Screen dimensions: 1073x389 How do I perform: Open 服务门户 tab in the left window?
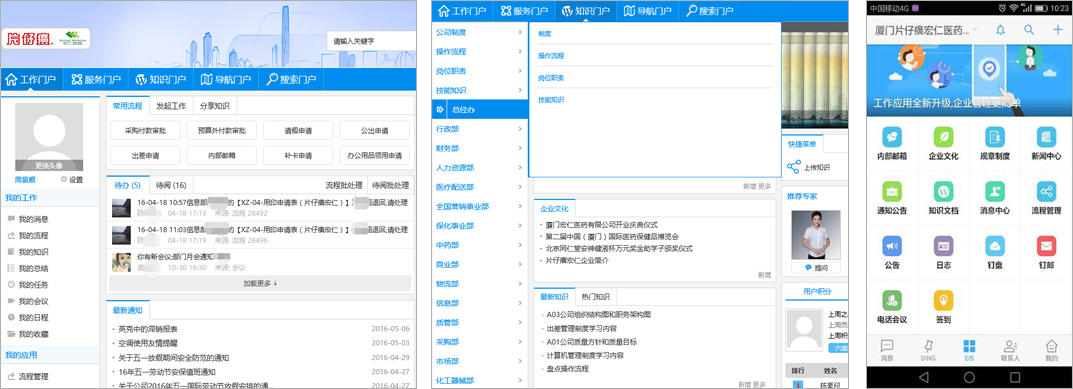(96, 79)
